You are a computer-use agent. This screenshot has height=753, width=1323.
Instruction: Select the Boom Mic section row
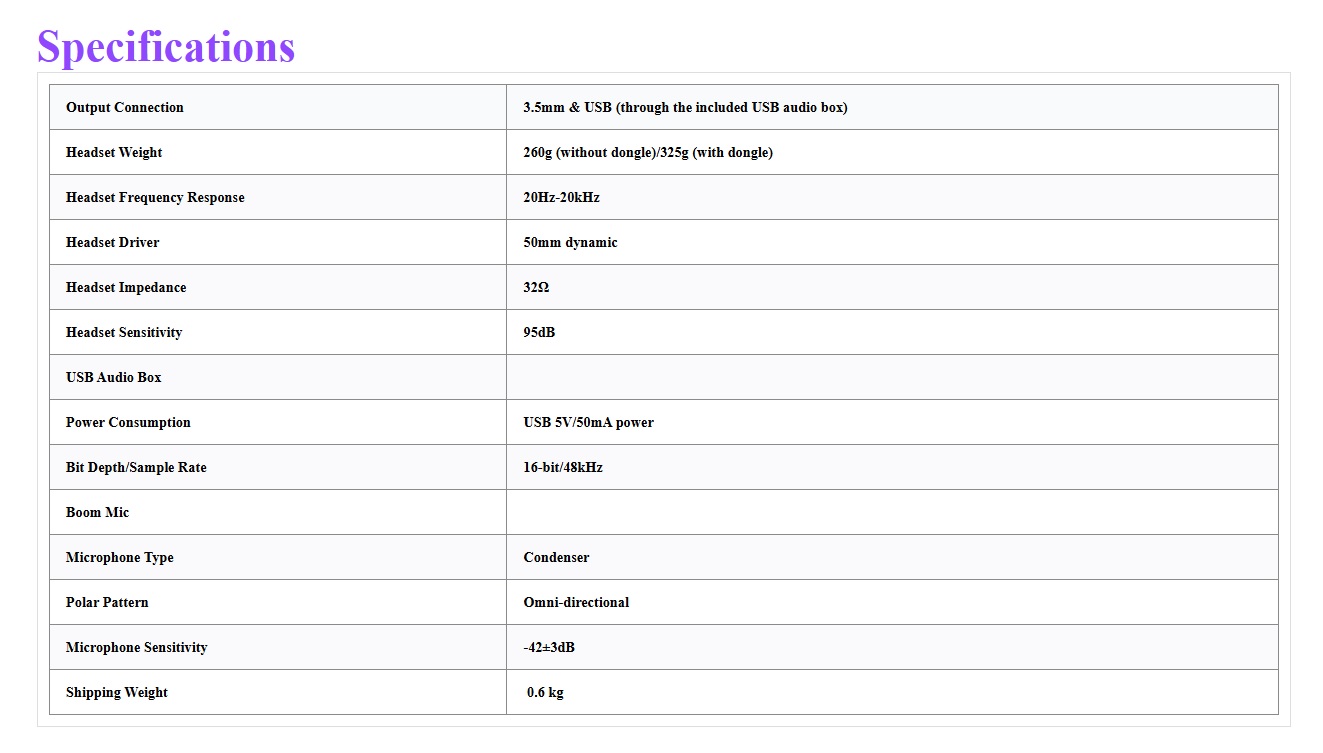664,512
